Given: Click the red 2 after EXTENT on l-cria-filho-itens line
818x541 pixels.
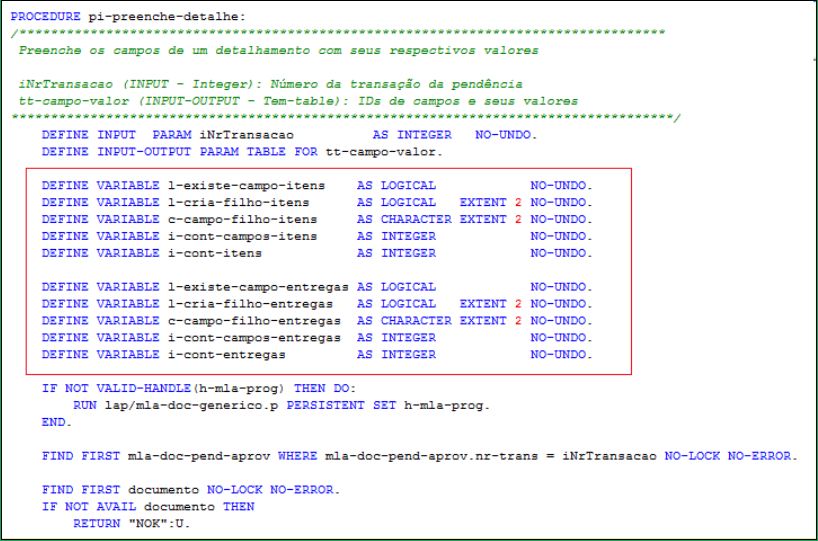Looking at the screenshot, I should 518,202.
